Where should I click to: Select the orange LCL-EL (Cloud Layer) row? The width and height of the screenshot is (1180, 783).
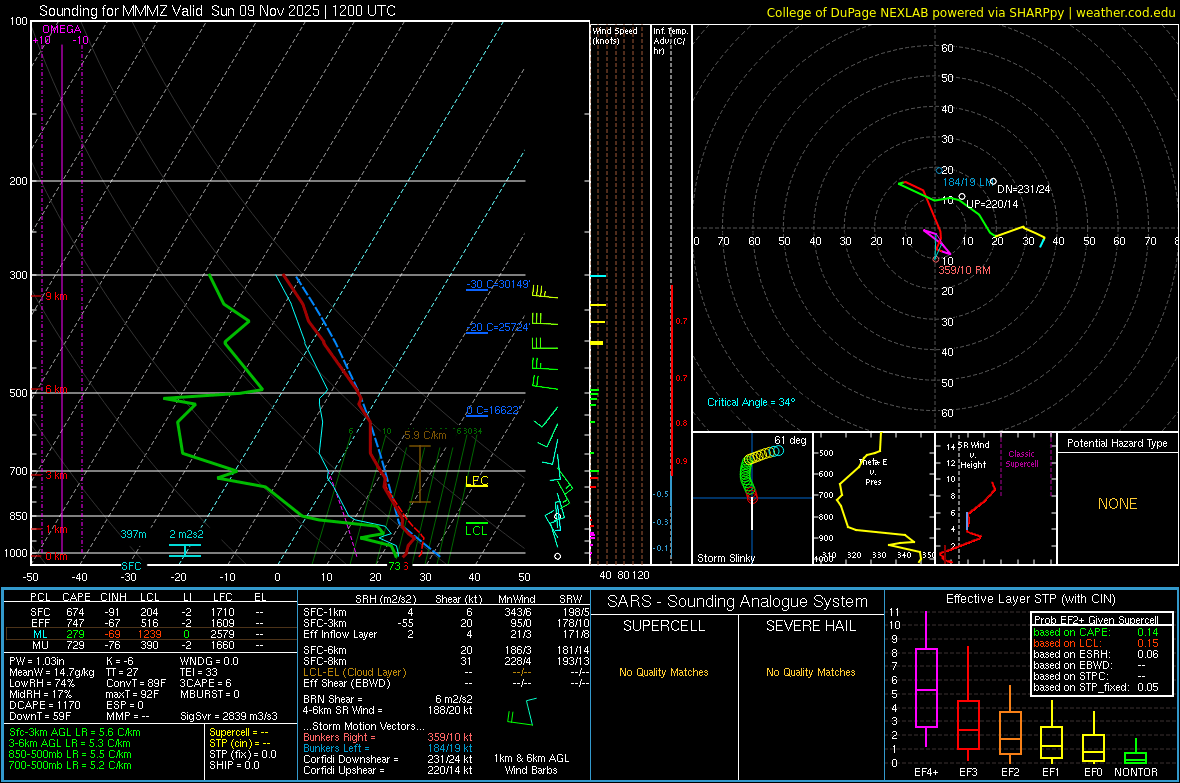click(446, 672)
